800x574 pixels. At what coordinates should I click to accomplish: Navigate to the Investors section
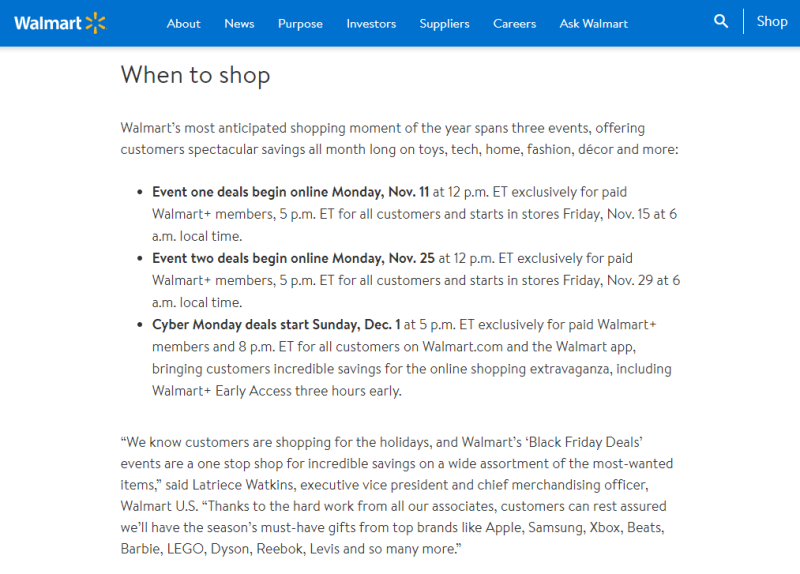tap(371, 23)
